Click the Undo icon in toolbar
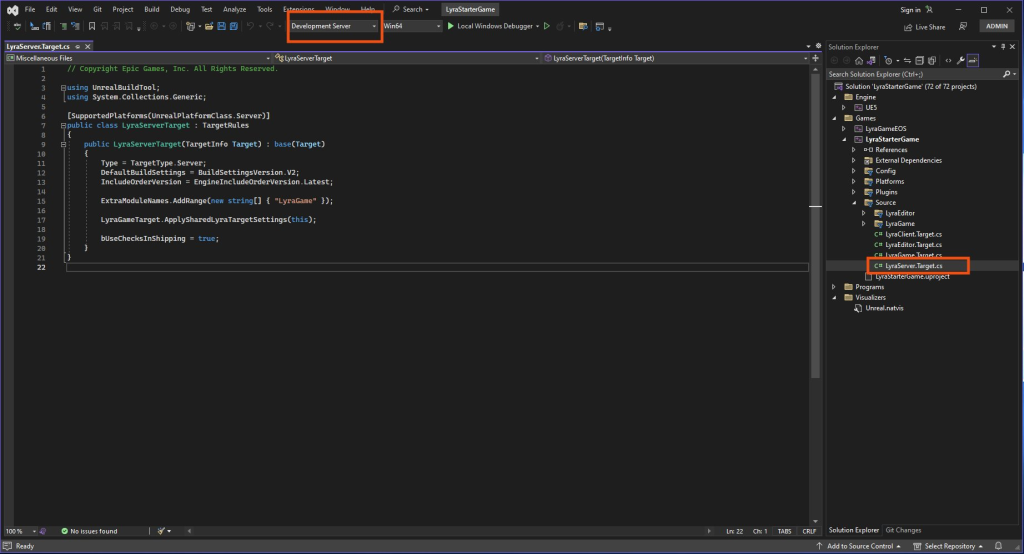Screen dimensions: 1024x554 pos(250,26)
